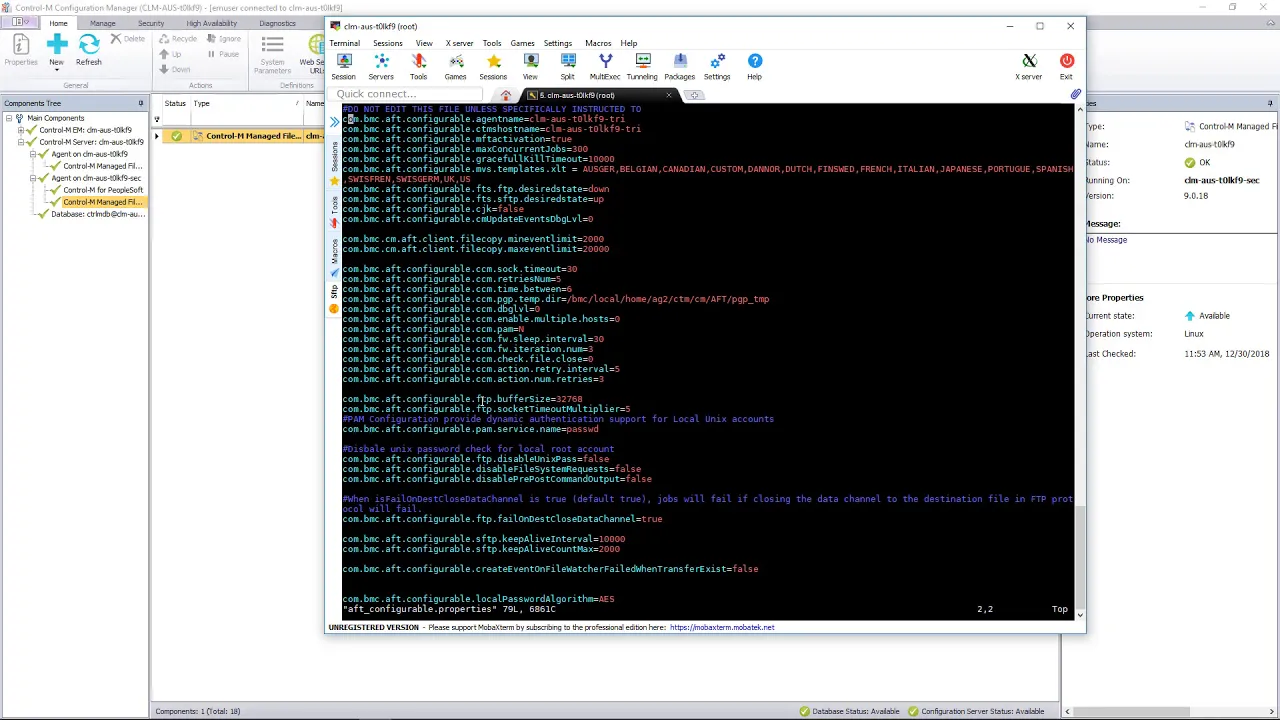
Task: Close the clm-aus-t0lkf9 (root) terminal tab
Action: (x=668, y=95)
